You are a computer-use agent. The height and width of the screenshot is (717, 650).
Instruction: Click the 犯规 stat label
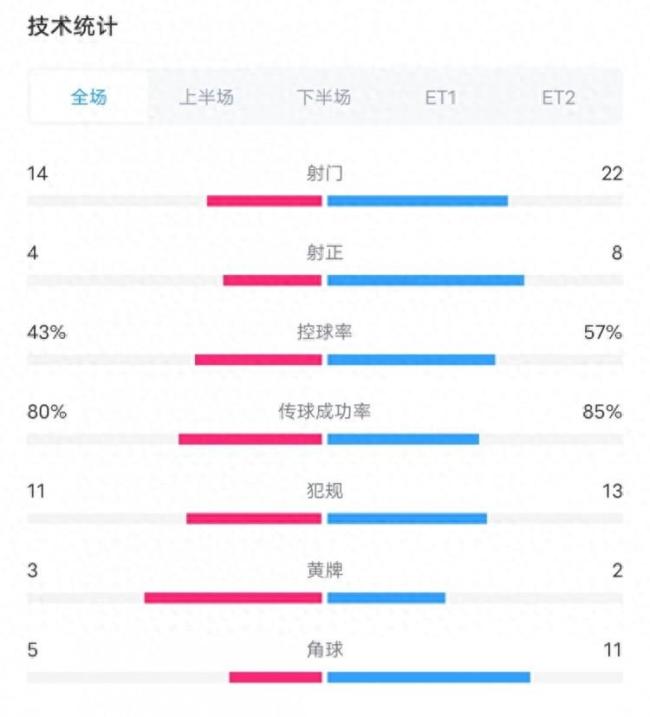coord(325,491)
